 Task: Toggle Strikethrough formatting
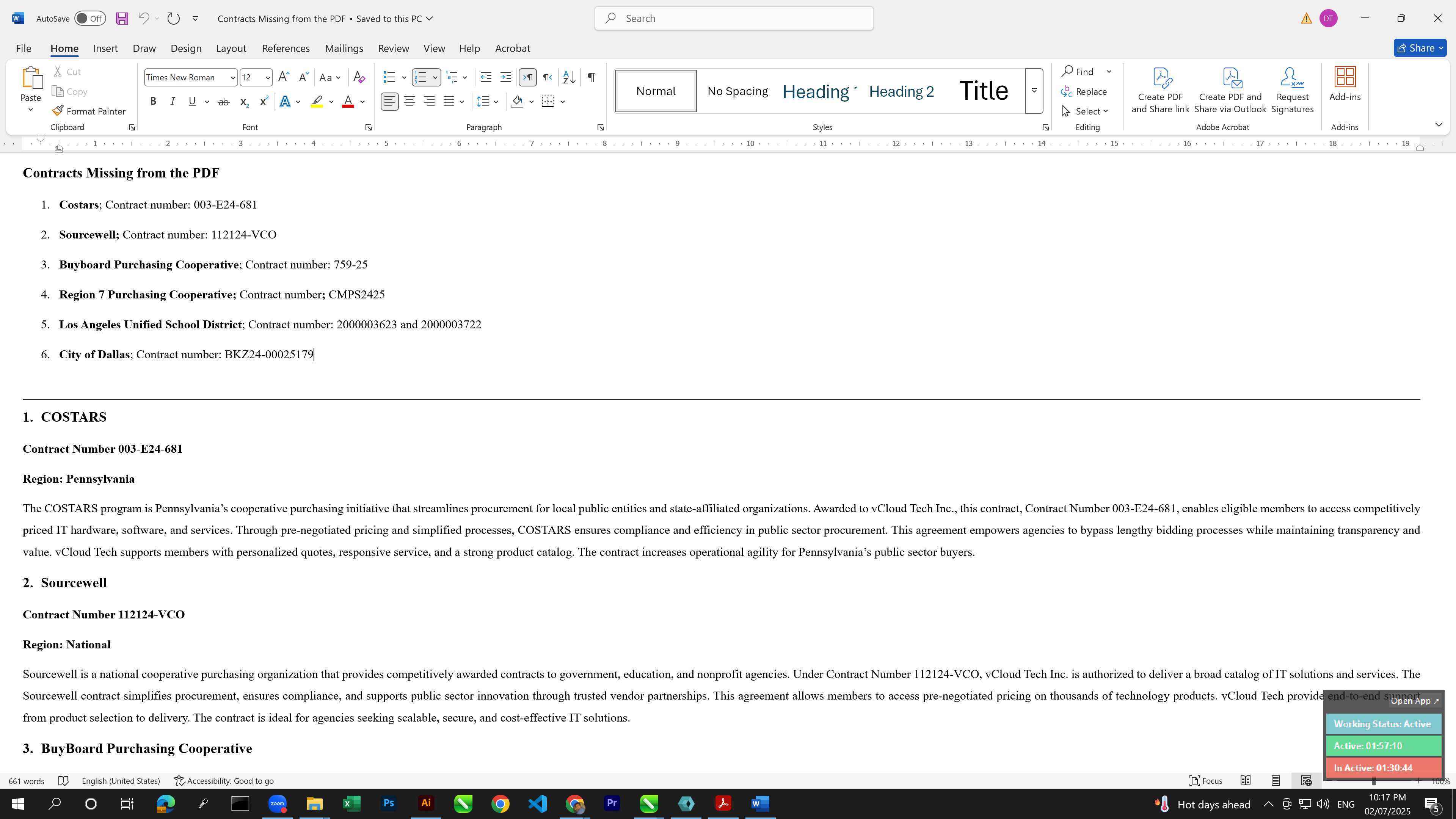pyautogui.click(x=224, y=102)
